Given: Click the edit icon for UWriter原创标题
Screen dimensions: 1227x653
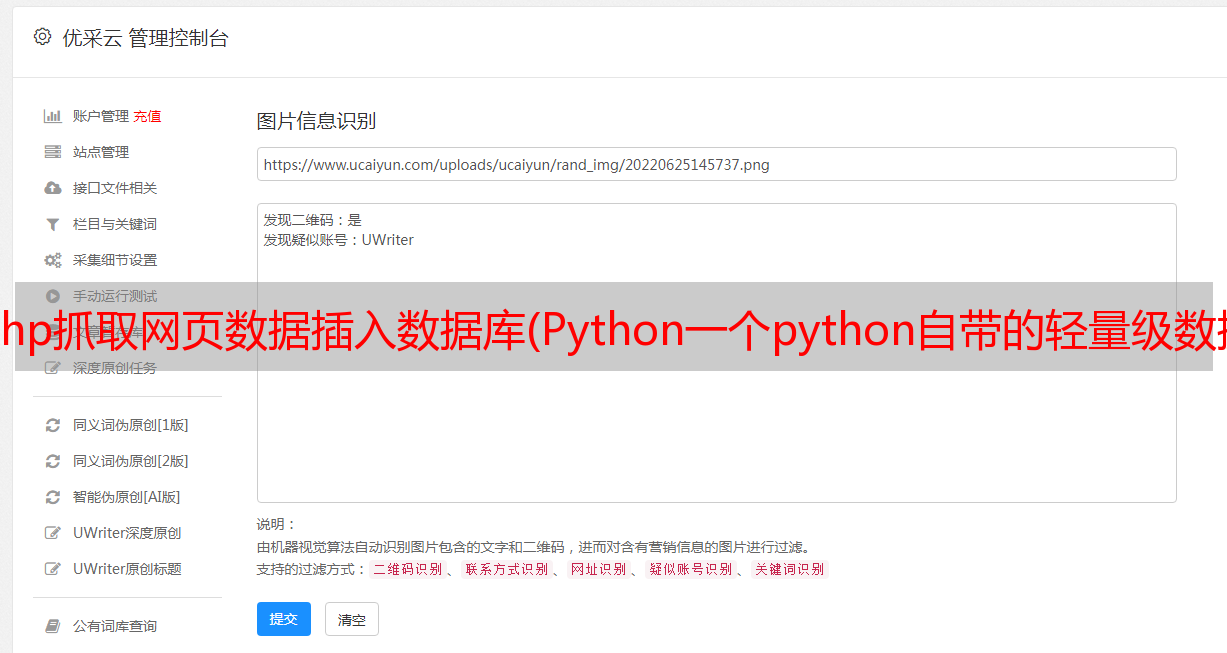Looking at the screenshot, I should click(x=53, y=569).
